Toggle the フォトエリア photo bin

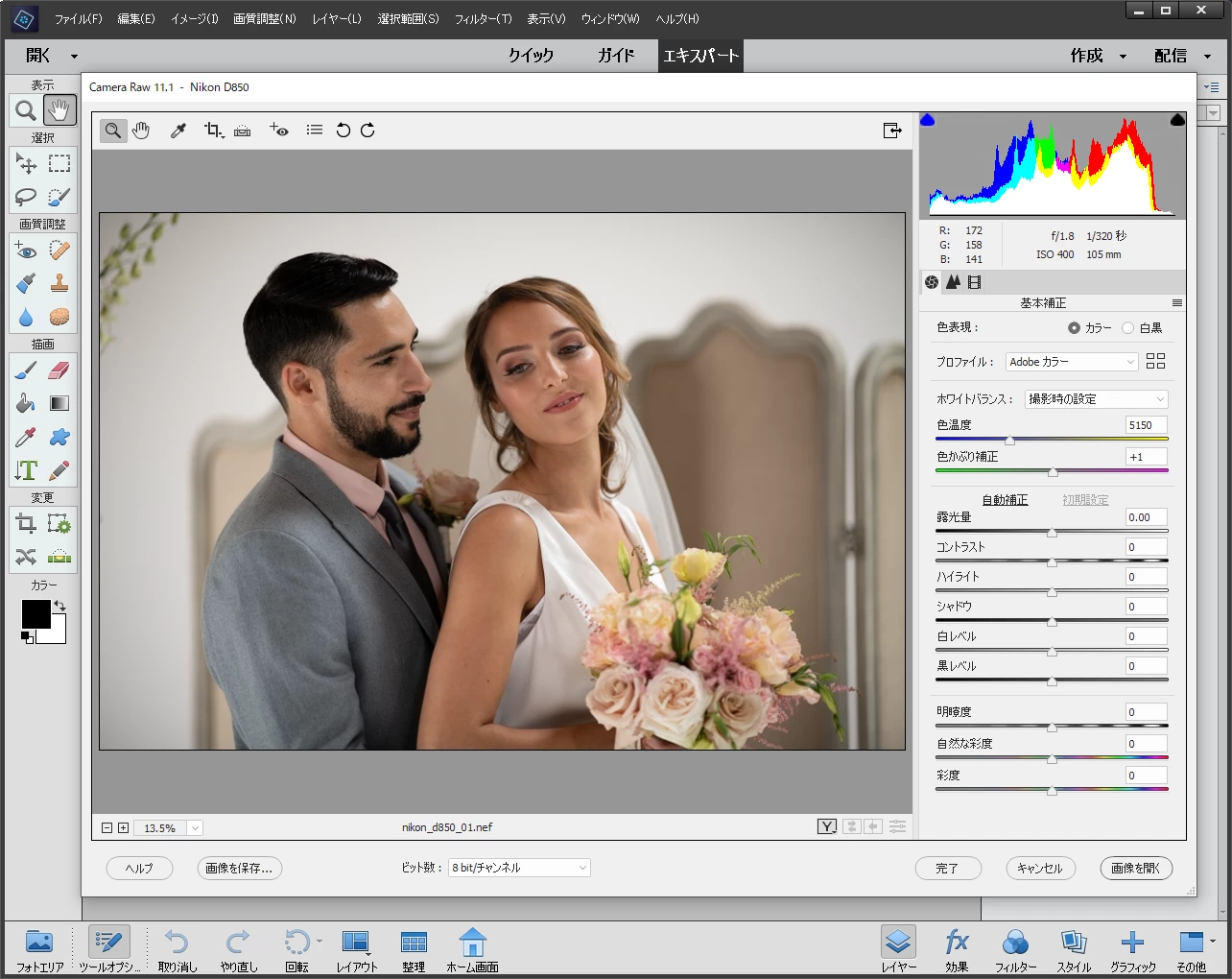[39, 949]
